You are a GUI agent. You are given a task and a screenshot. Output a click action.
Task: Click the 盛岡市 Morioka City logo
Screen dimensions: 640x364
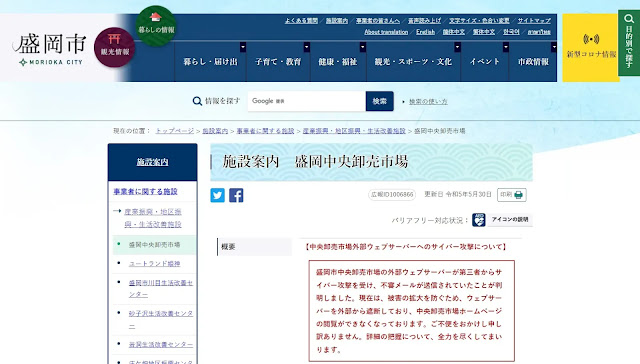(51, 49)
